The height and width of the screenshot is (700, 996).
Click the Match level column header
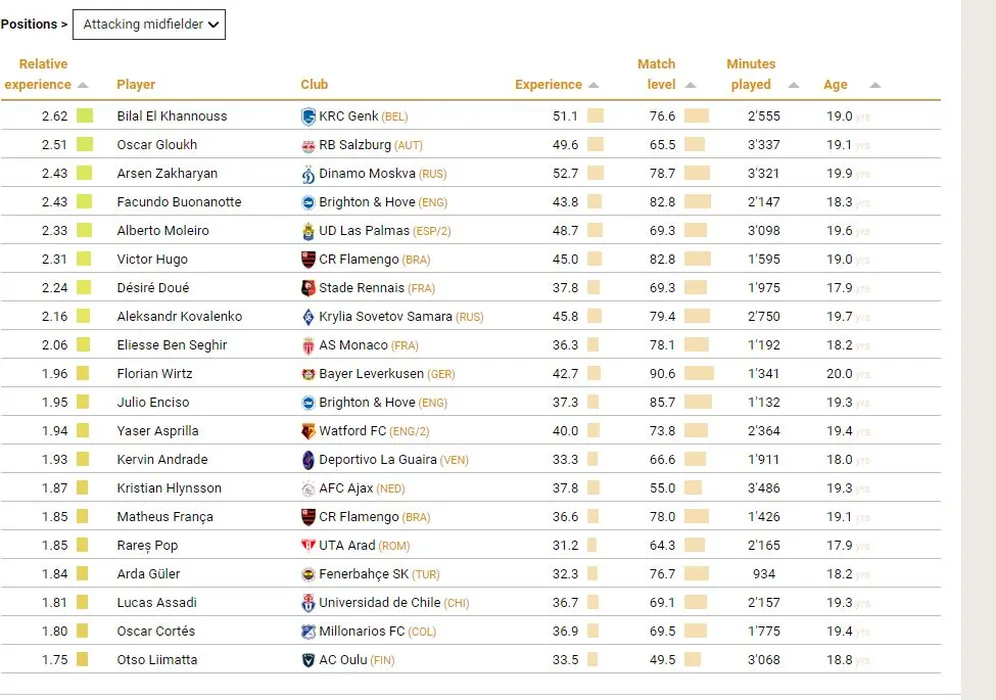[x=657, y=74]
